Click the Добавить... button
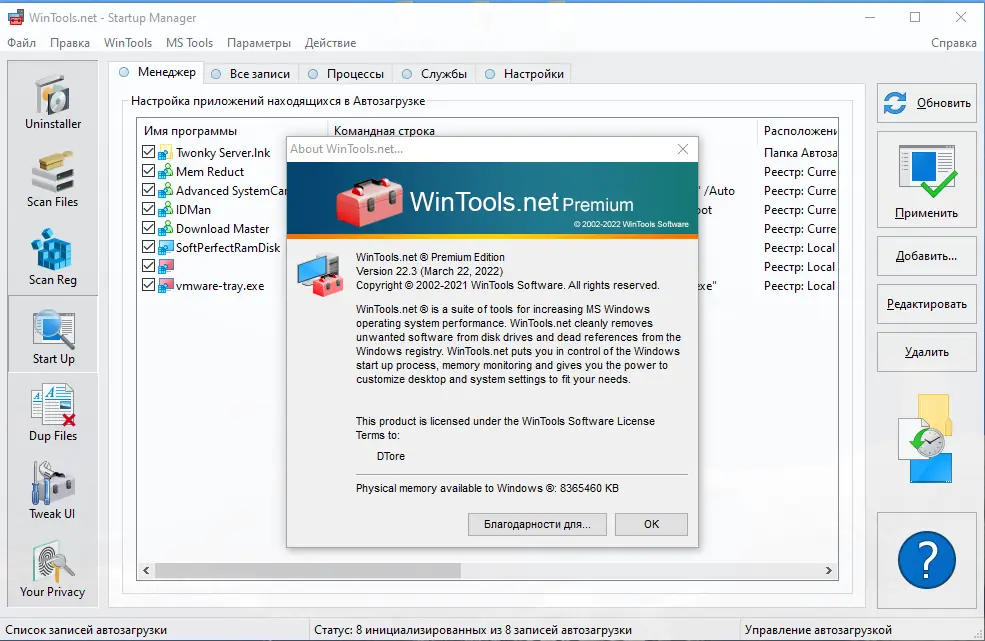The image size is (985, 641). click(x=927, y=256)
